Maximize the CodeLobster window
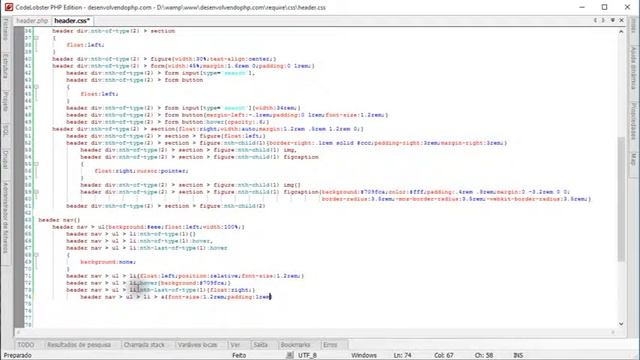 pos(604,7)
